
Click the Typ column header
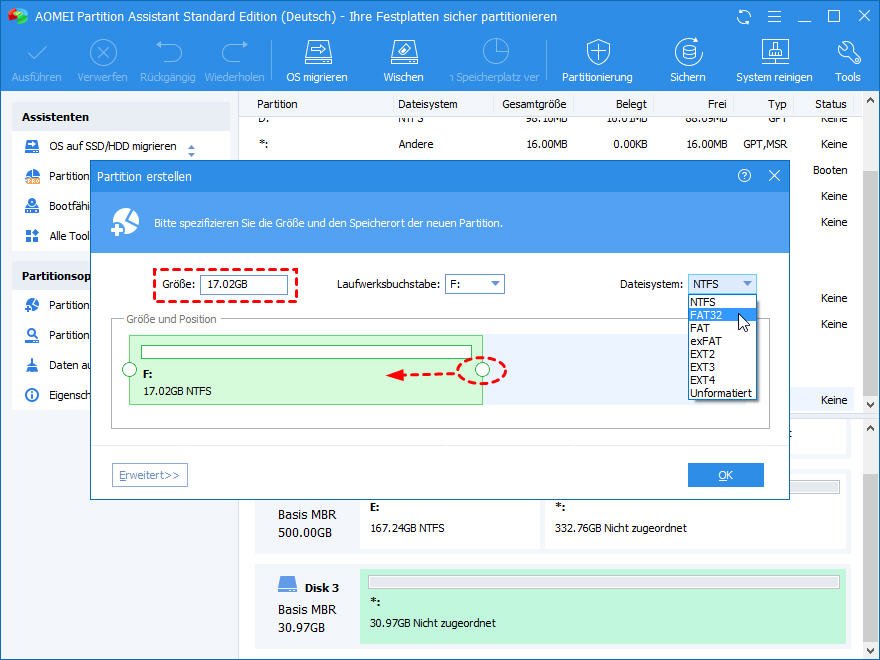(x=777, y=104)
